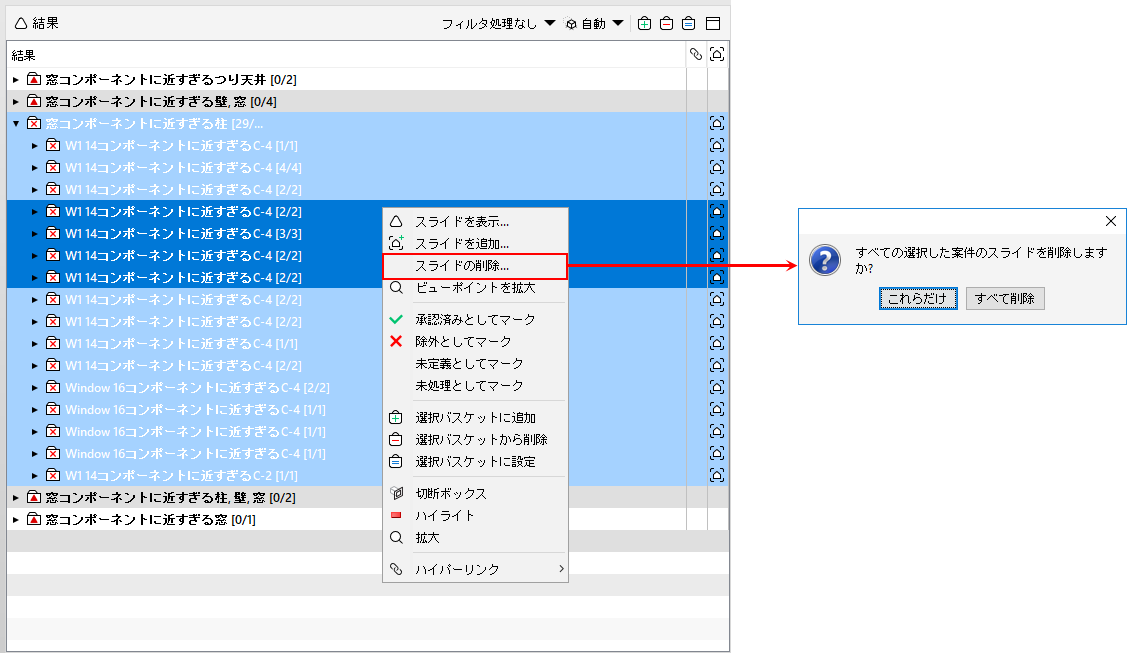This screenshot has height=653, width=1129.
Task: Select 承認済みとしてマーク menu entry
Action: coord(475,319)
